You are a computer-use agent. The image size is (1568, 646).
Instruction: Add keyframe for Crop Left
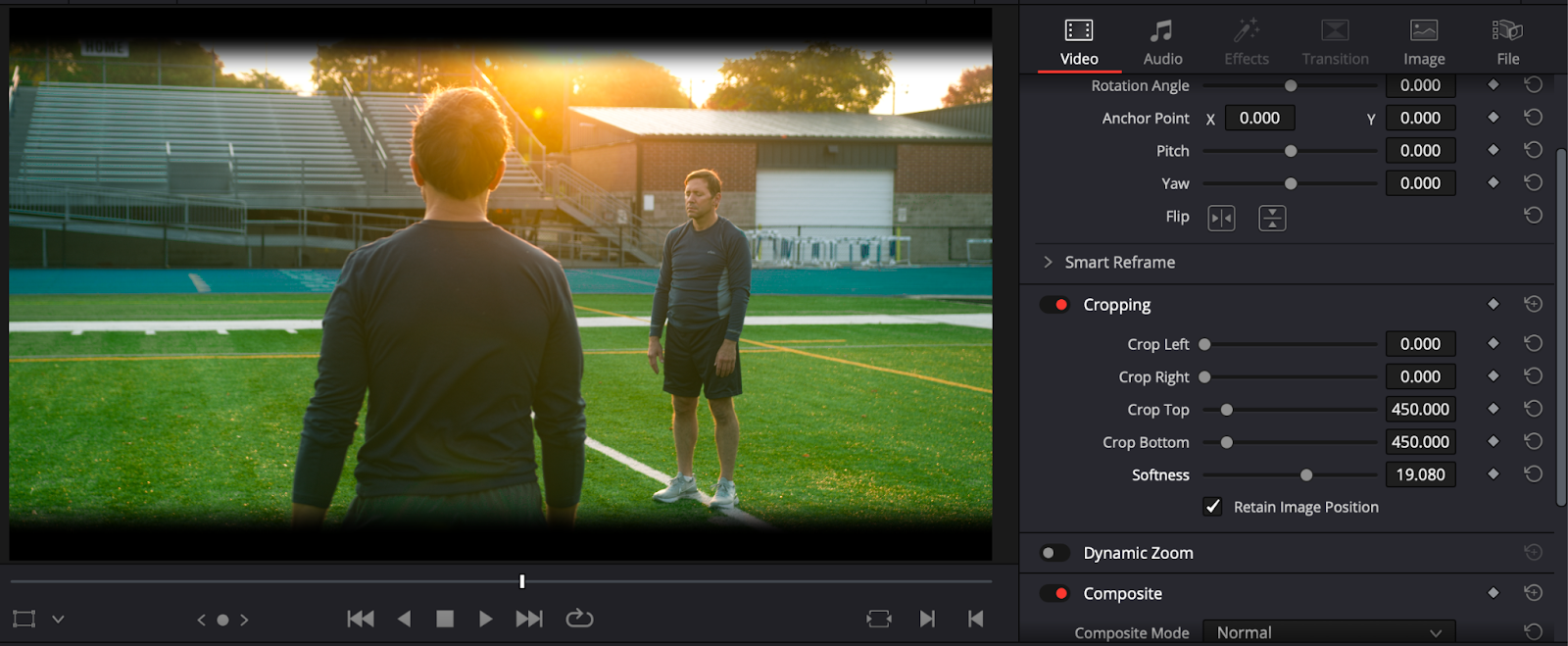click(1494, 343)
